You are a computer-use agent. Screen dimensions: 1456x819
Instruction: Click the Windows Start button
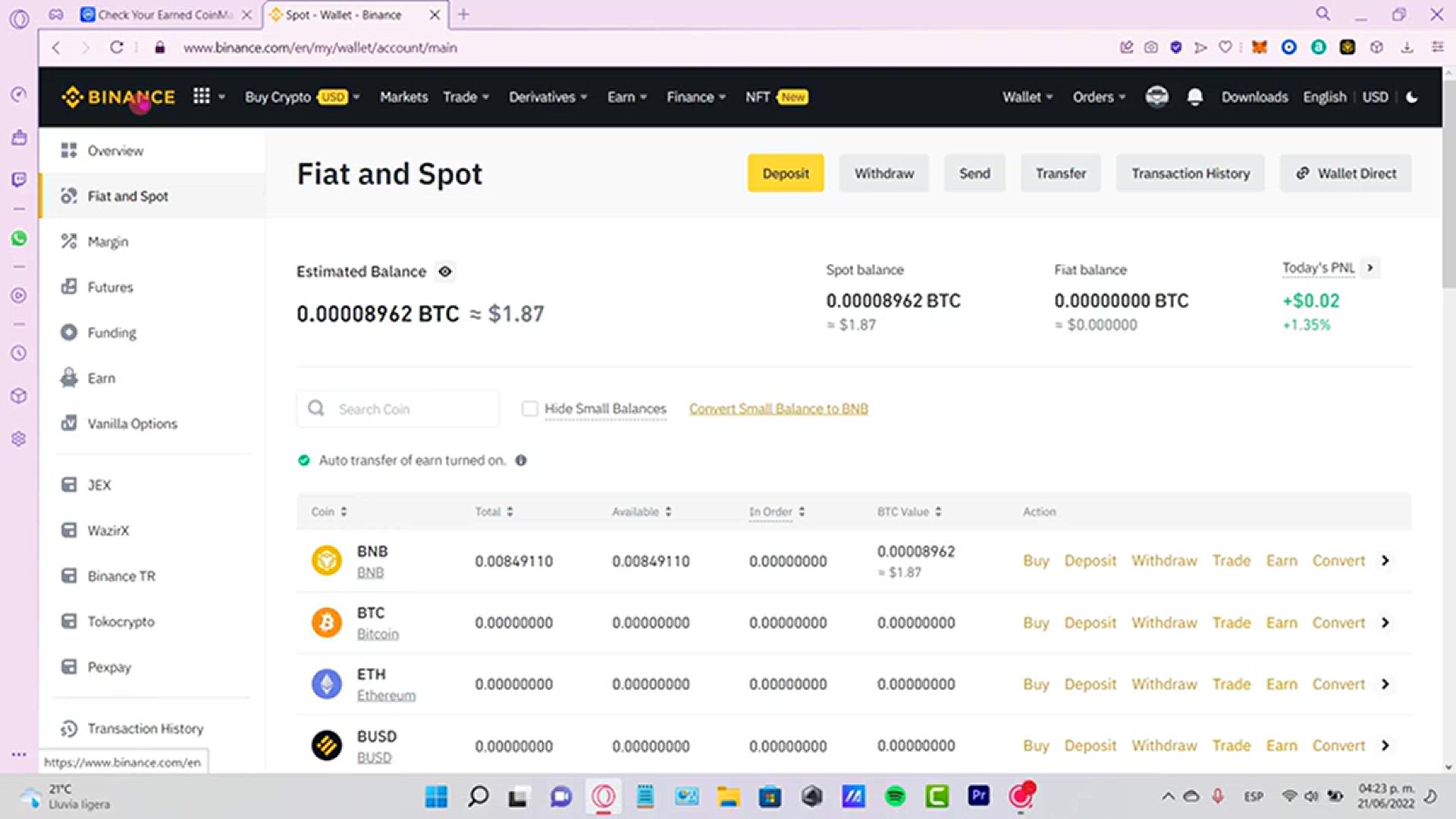click(x=436, y=796)
